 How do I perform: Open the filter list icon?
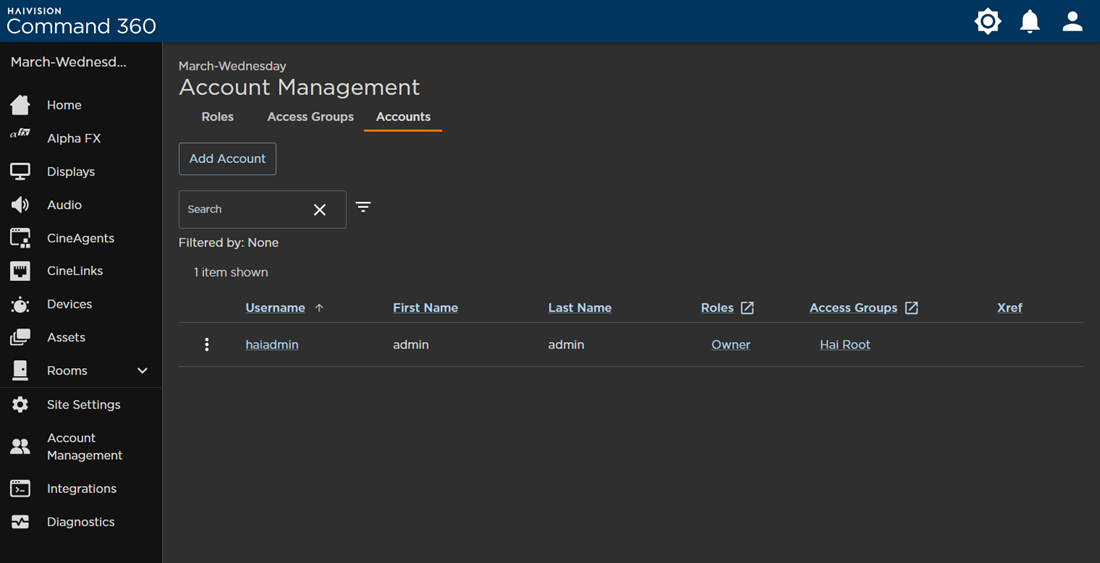[x=363, y=207]
